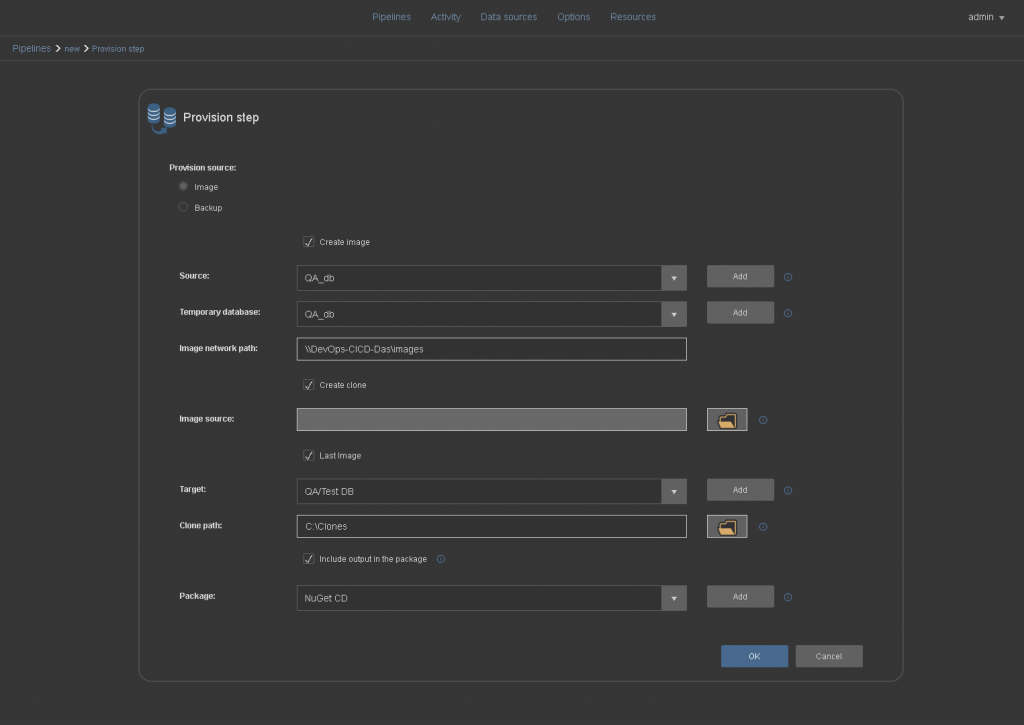The height and width of the screenshot is (725, 1024).
Task: Uncheck the Create image option
Action: pyautogui.click(x=308, y=241)
